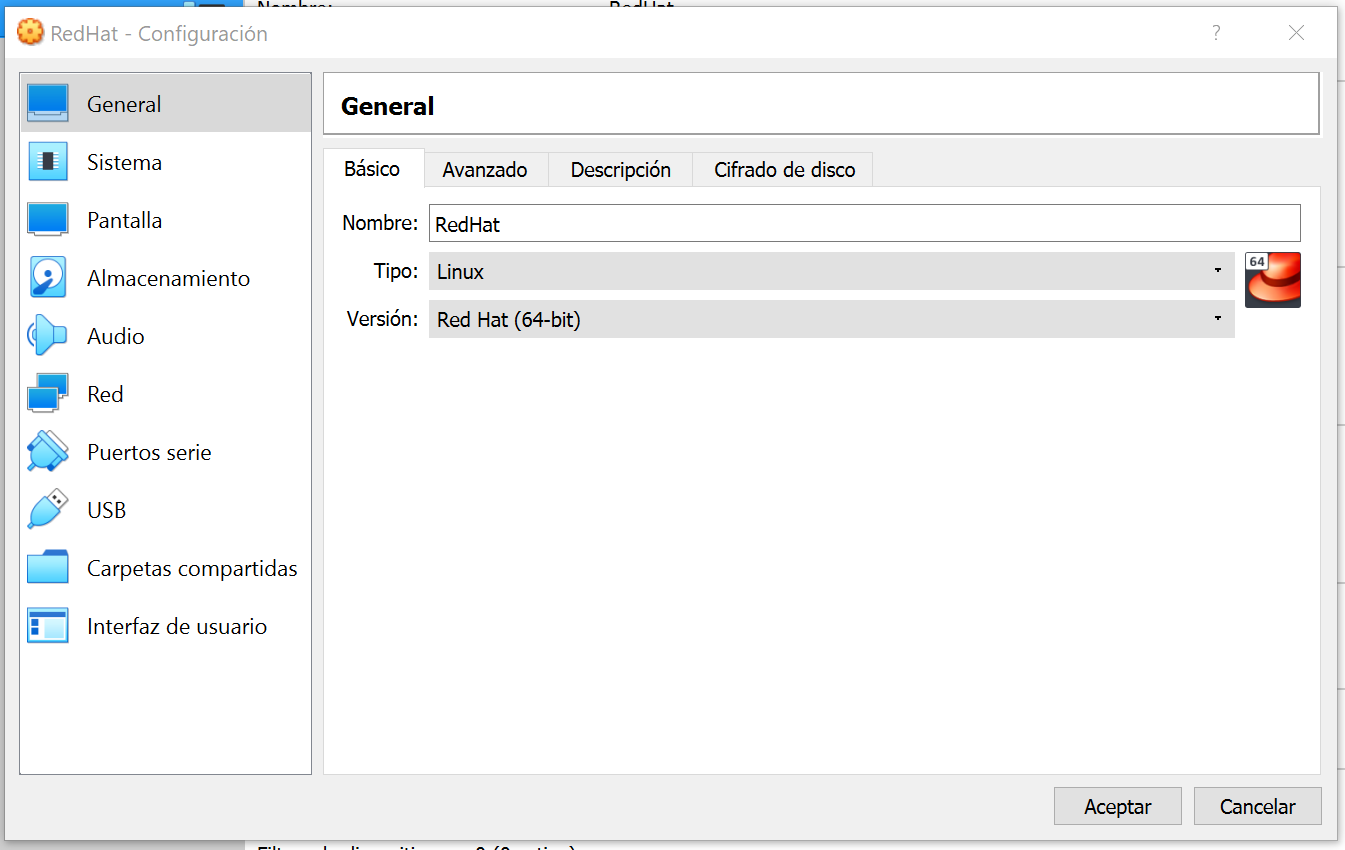The image size is (1345, 850).
Task: Click the Red Hat 64-bit OS logo
Action: point(1273,279)
